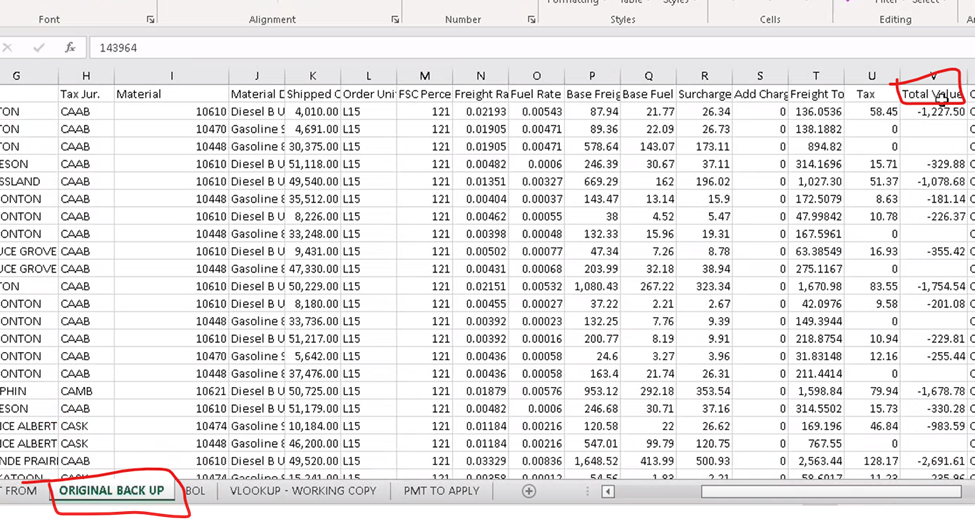Select column U header
This screenshot has height=519, width=975.
(872, 76)
